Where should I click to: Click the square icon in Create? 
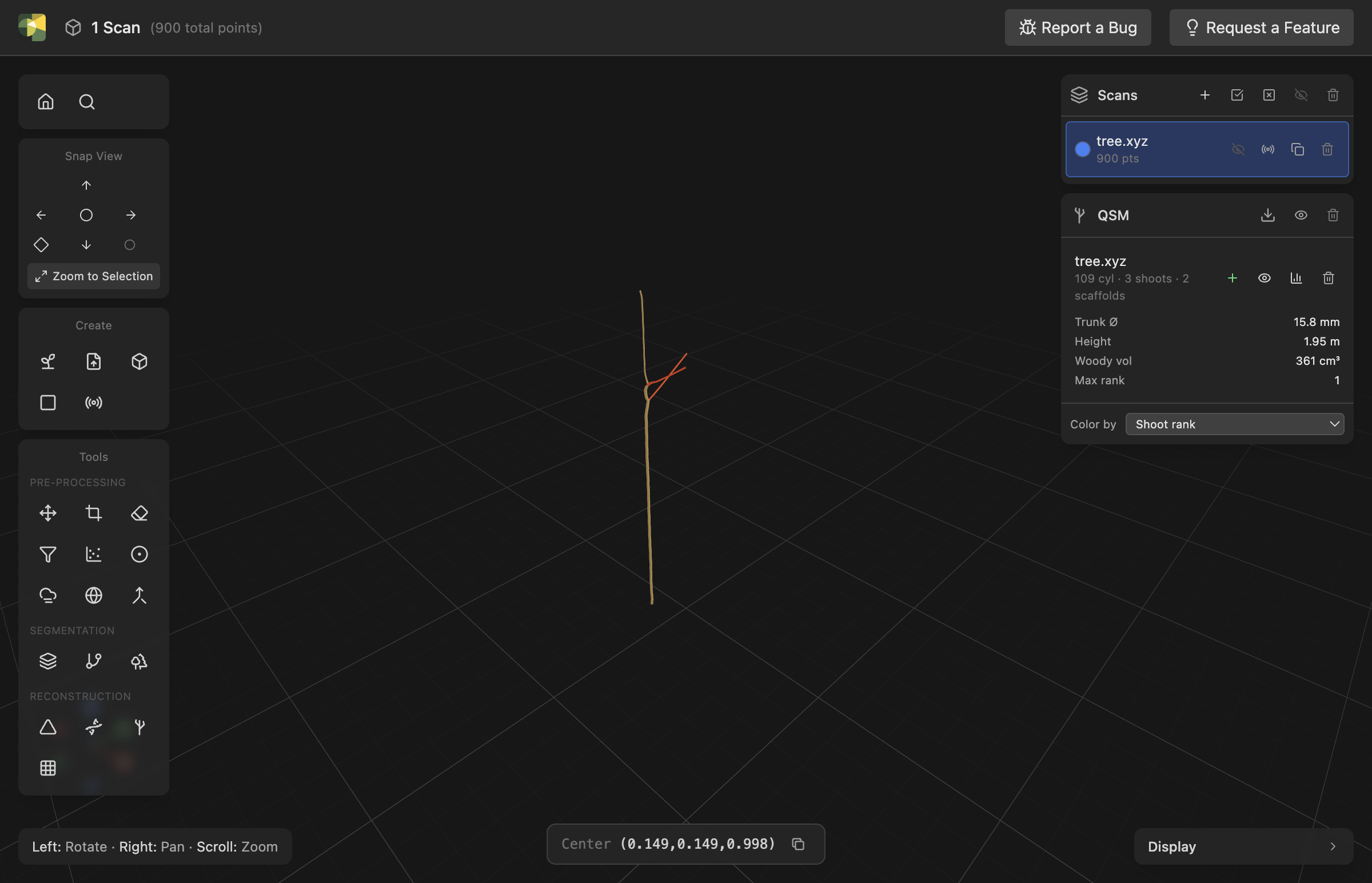tap(48, 403)
